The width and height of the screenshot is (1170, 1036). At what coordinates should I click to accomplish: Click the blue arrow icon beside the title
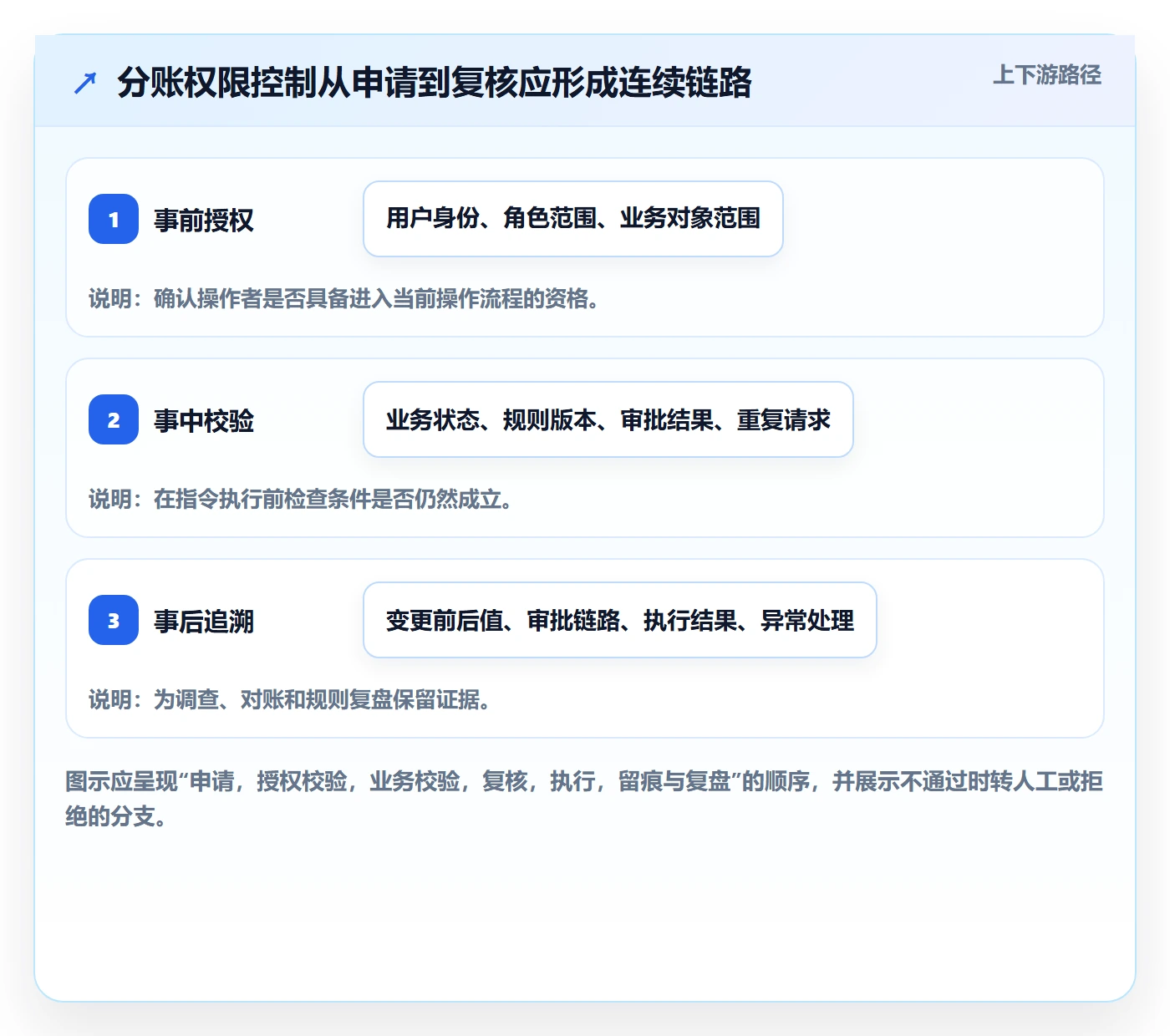tap(85, 83)
